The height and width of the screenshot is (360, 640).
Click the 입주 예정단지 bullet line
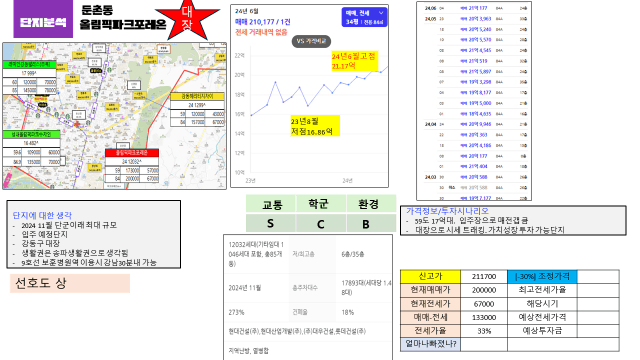(44, 234)
